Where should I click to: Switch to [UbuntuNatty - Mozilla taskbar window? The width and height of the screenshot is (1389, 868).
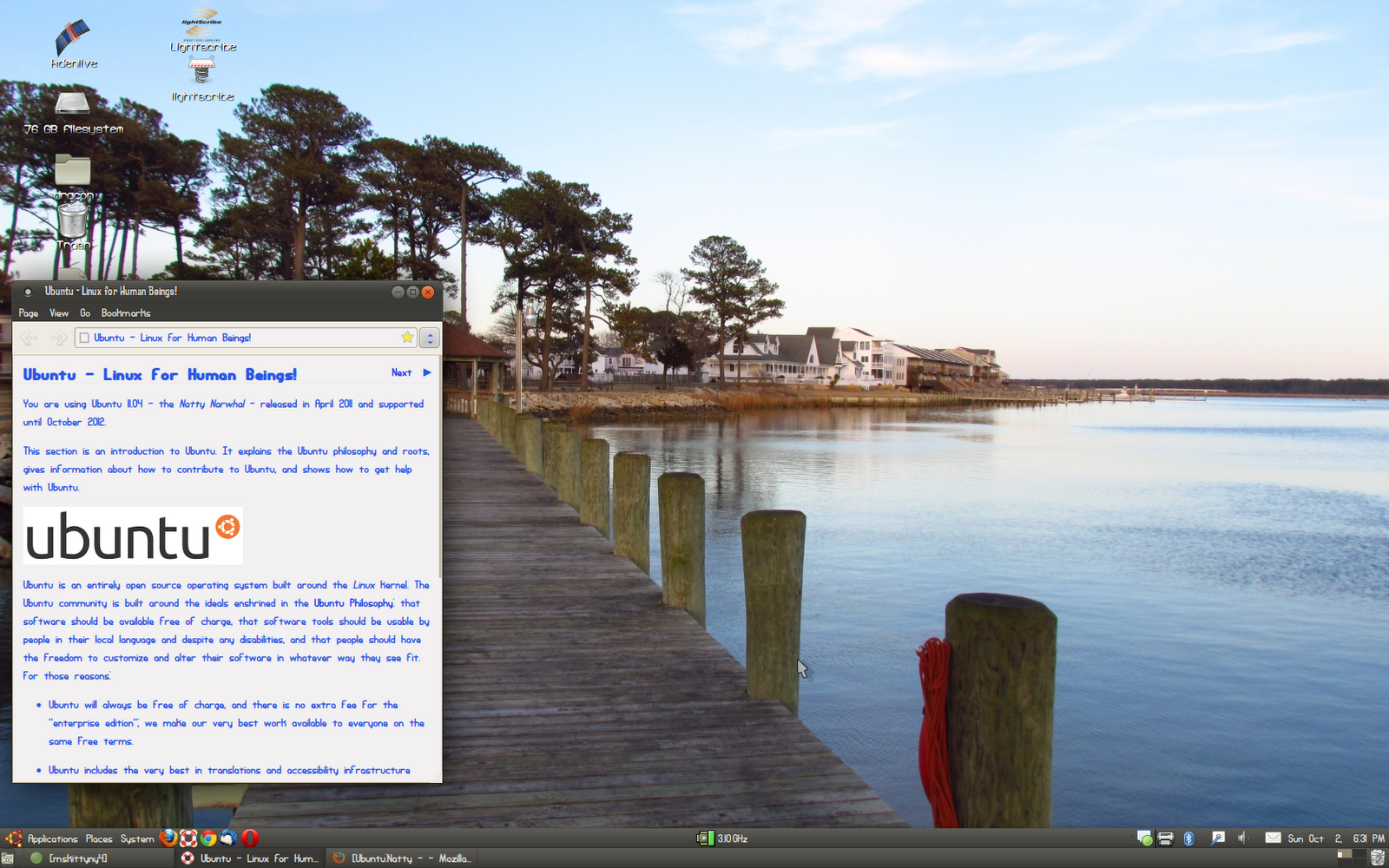[x=401, y=858]
